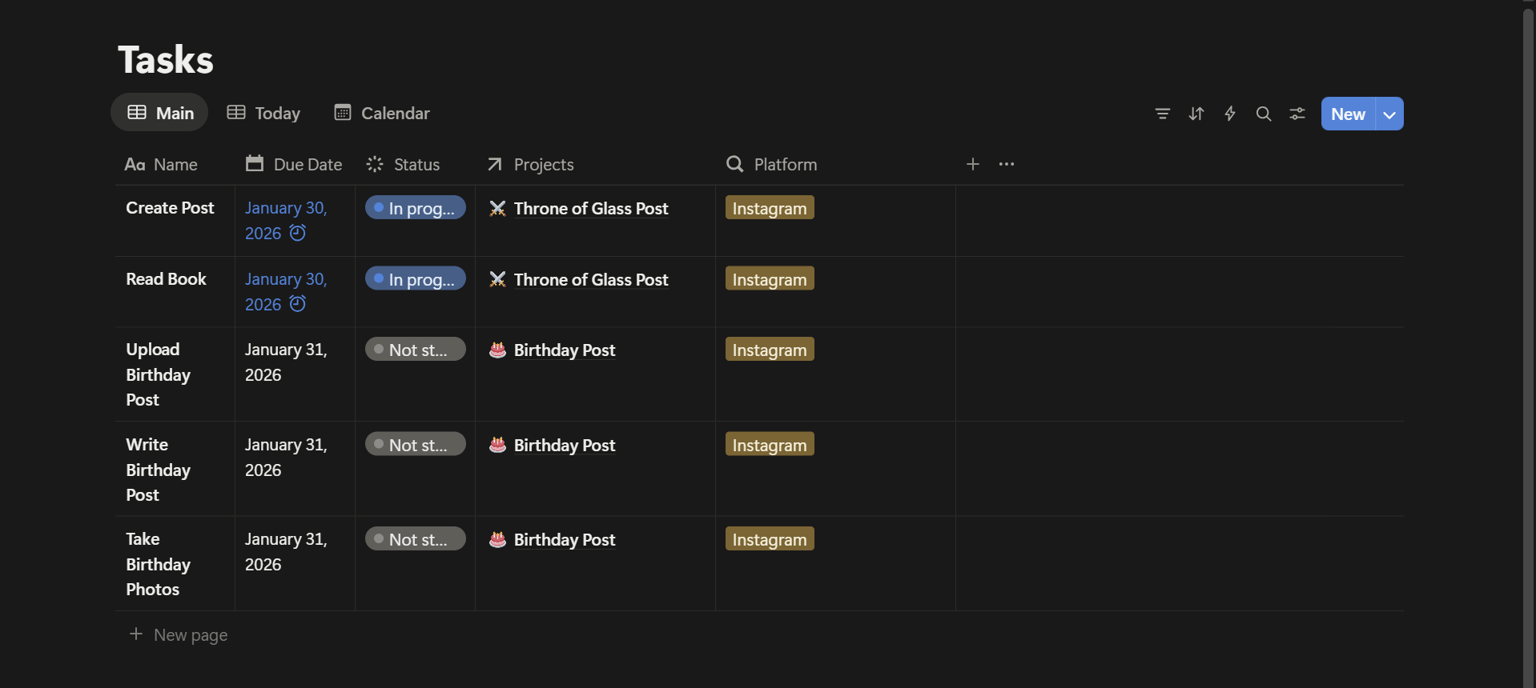The image size is (1536, 688).
Task: Open the Not started status of Take Birthday Photos
Action: [x=415, y=539]
